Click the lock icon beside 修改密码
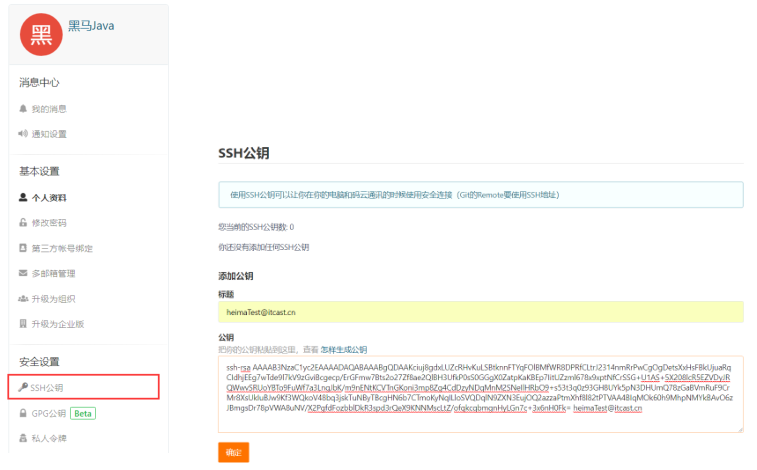Screen dimensions: 757x470 click(23, 222)
